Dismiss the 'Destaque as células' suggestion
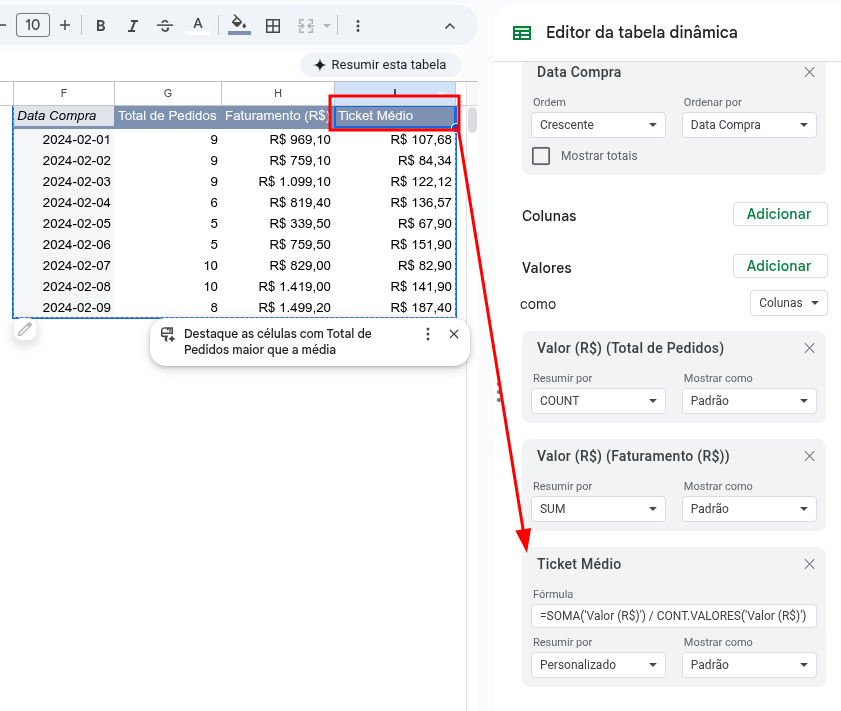This screenshot has width=841, height=711. [454, 334]
